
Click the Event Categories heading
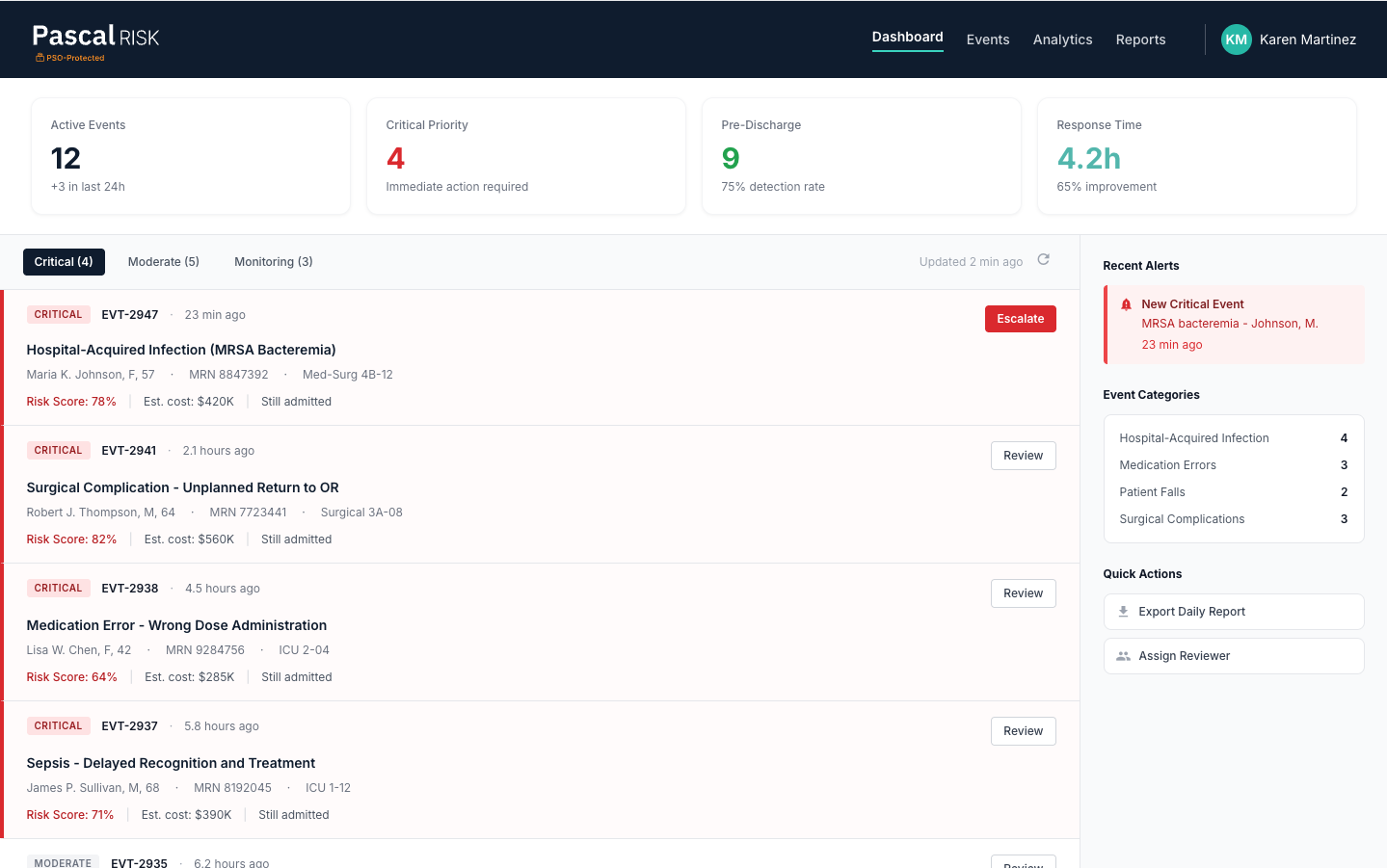1152,395
